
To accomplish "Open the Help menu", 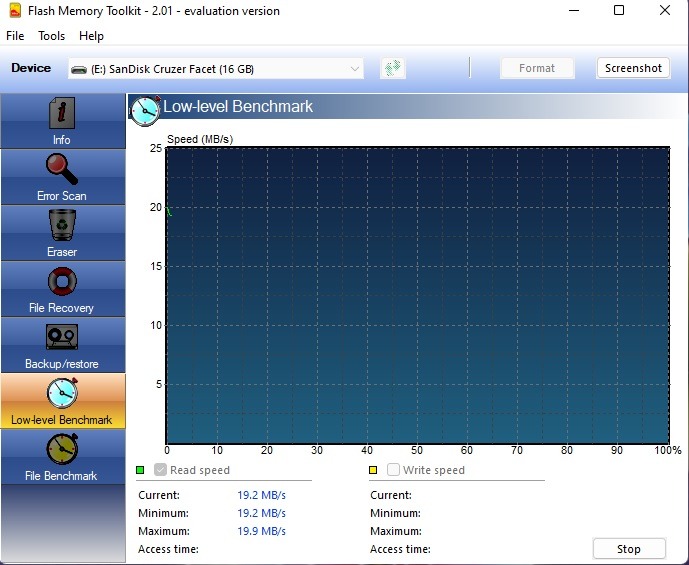I will [91, 36].
